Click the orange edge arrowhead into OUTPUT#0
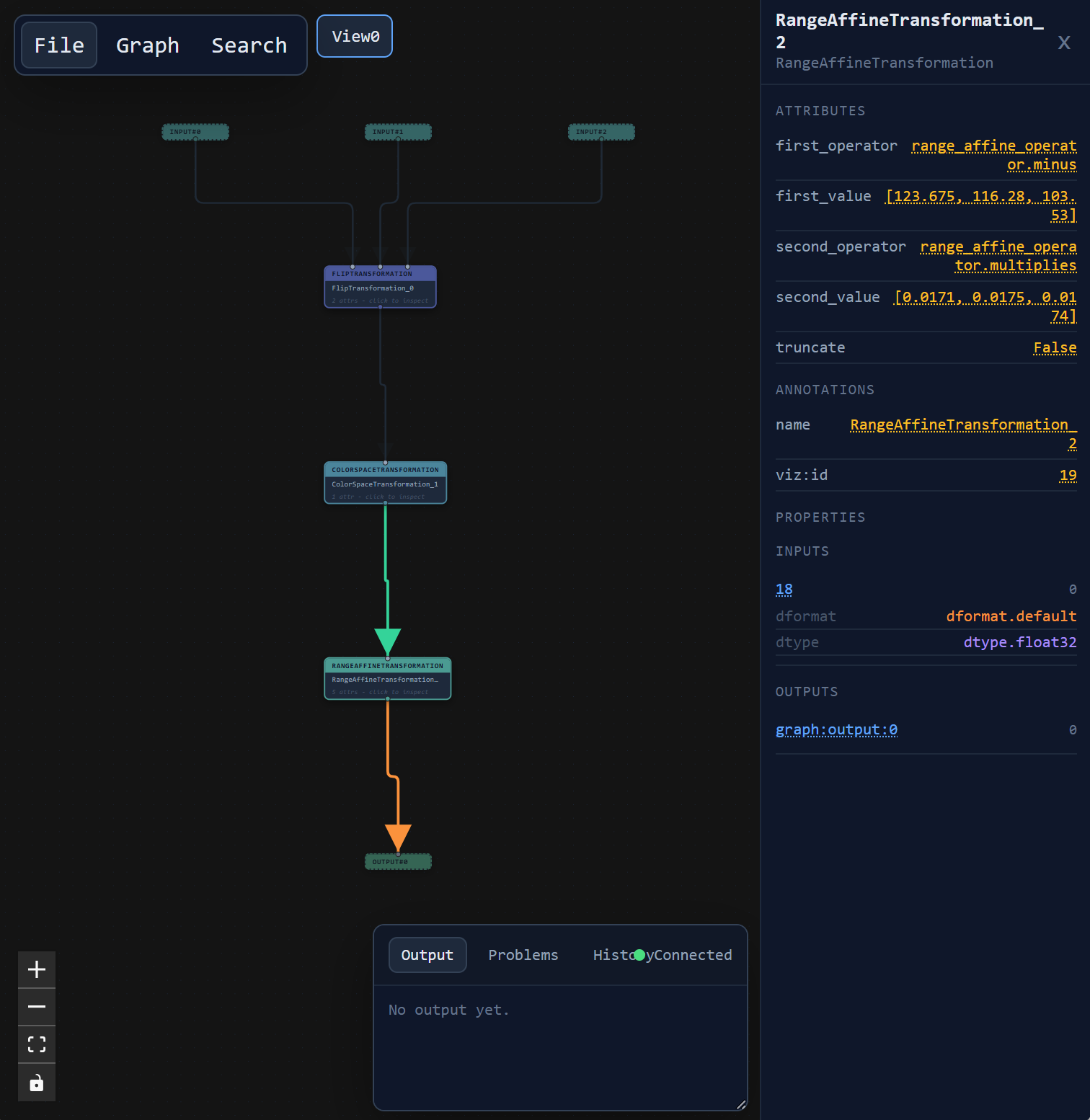The height and width of the screenshot is (1120, 1090). point(398,837)
